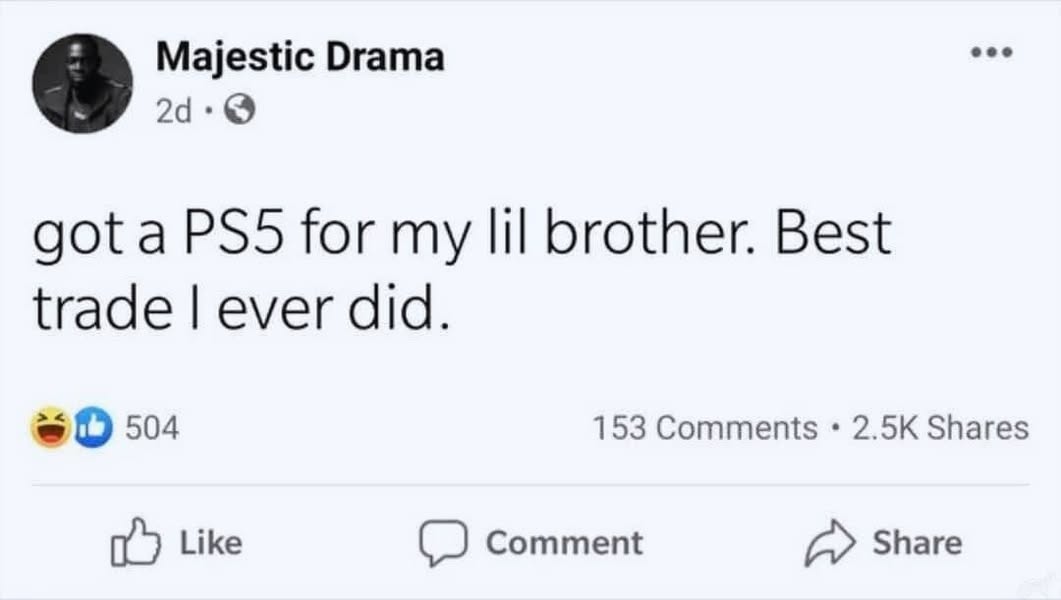
Task: View the 504 reactions count
Action: coord(152,428)
